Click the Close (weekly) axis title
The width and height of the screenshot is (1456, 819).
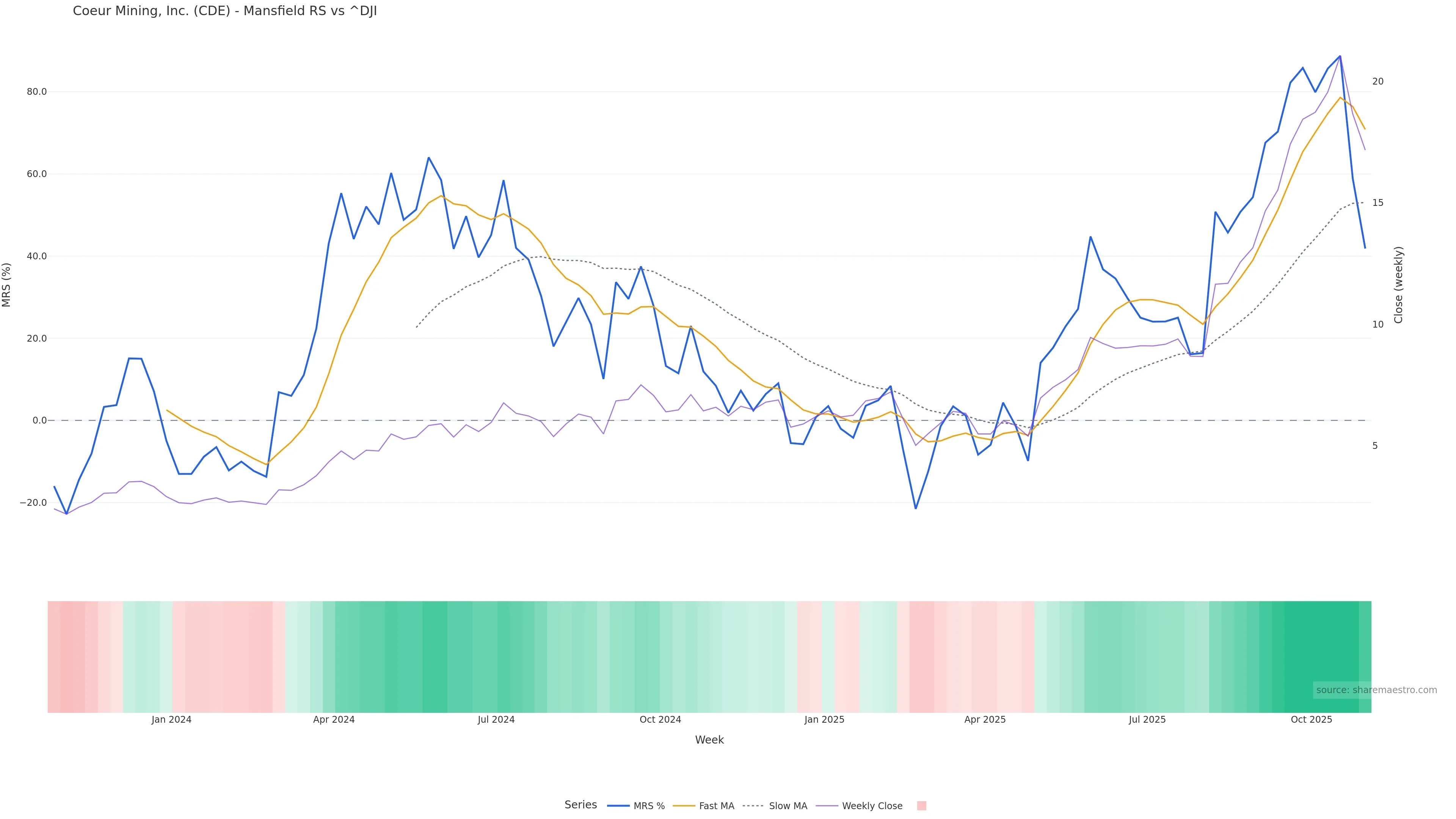coord(1398,285)
